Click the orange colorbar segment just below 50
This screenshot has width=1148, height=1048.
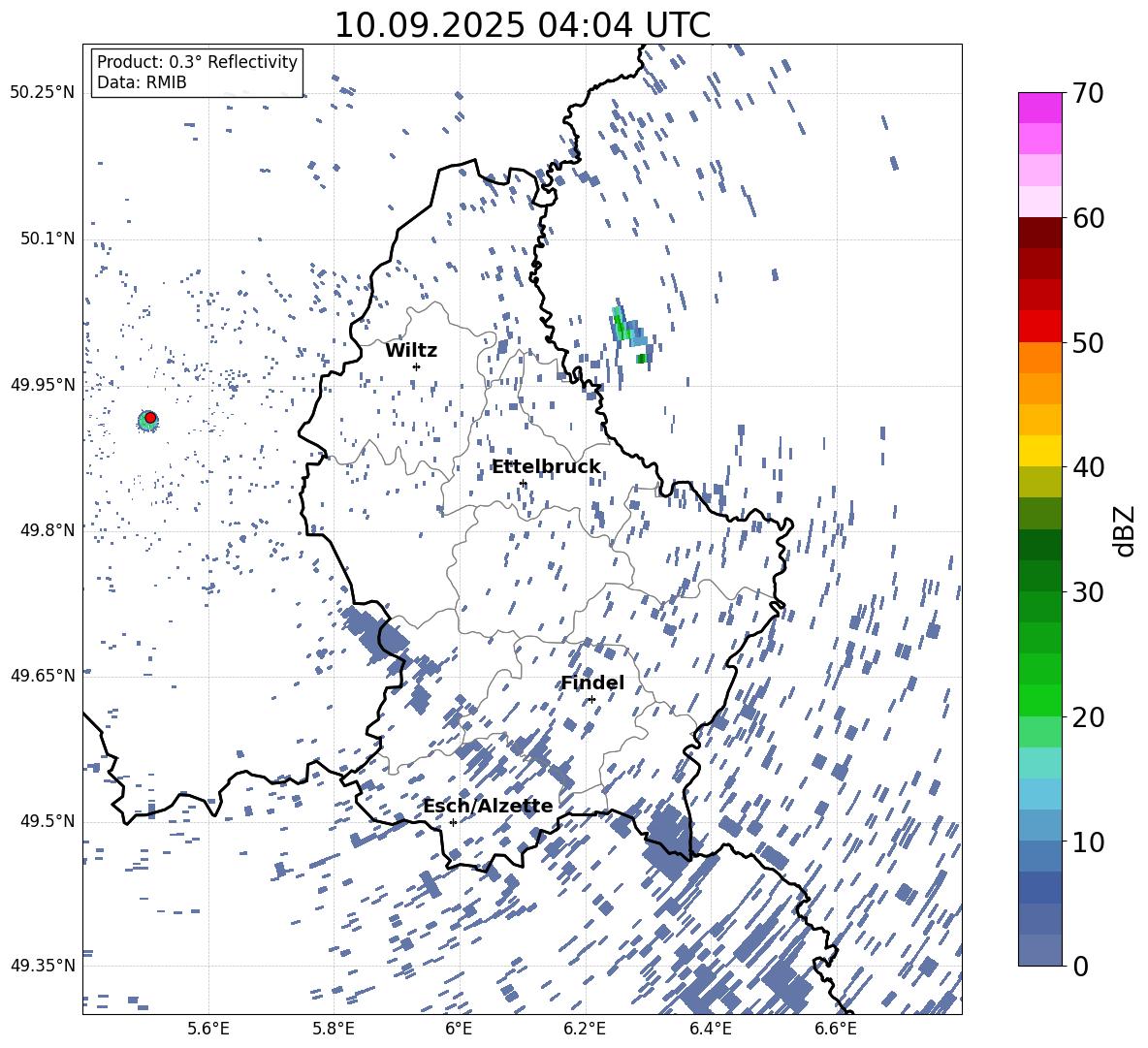pos(1039,358)
